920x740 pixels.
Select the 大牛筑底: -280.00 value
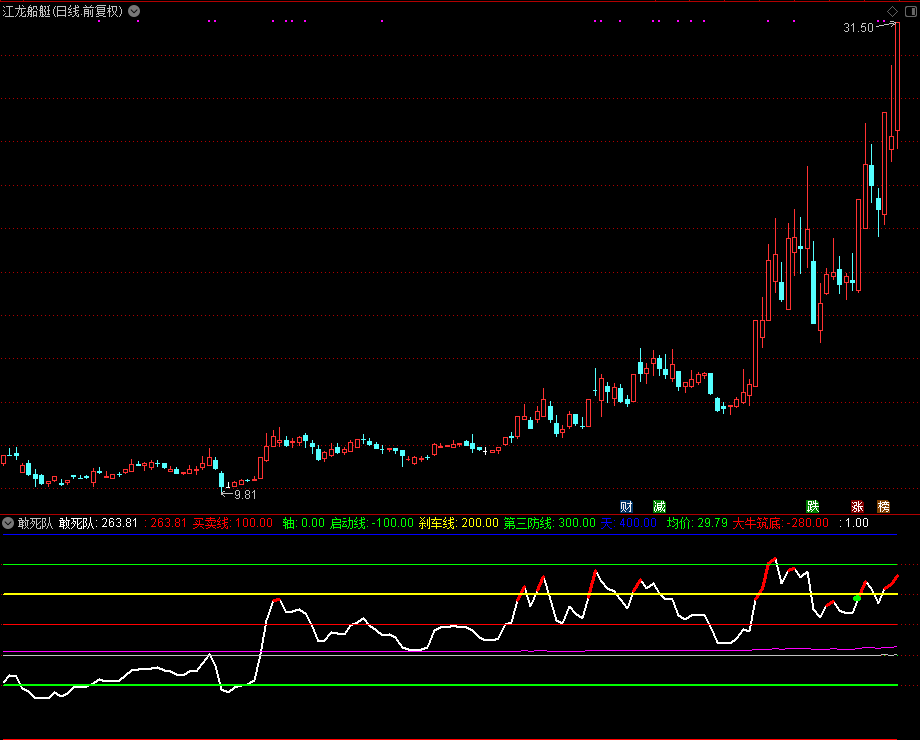point(780,523)
